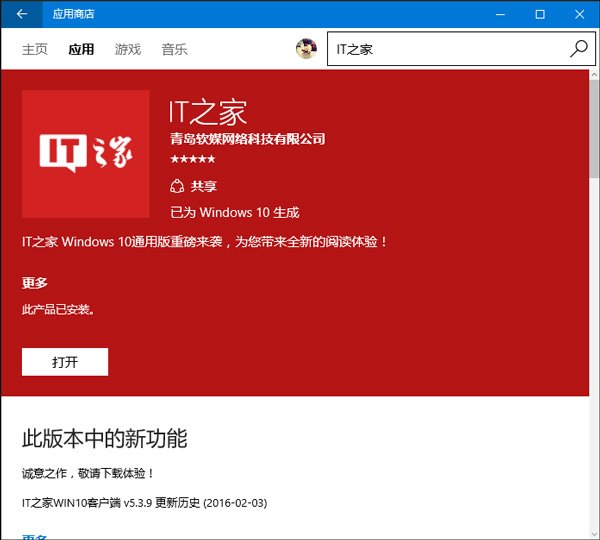The image size is (600, 540).
Task: Click the text 此产品已安装。
Action: pyautogui.click(x=58, y=309)
